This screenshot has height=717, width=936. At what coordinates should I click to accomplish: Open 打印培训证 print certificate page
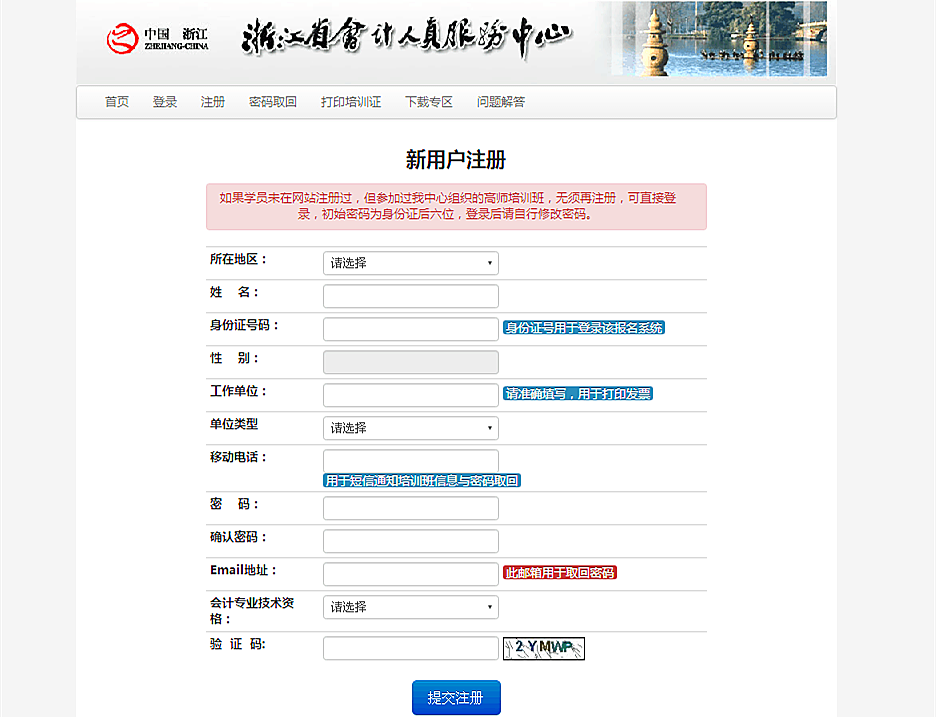[351, 102]
